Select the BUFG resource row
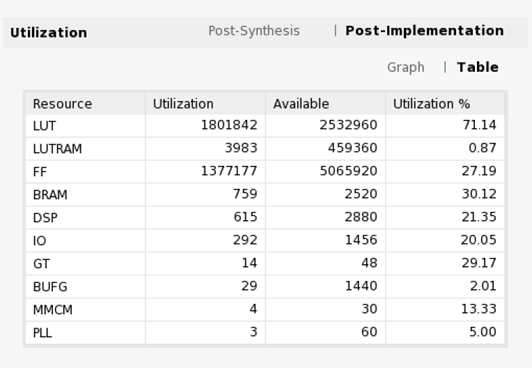This screenshot has height=368, width=532. tap(265, 287)
